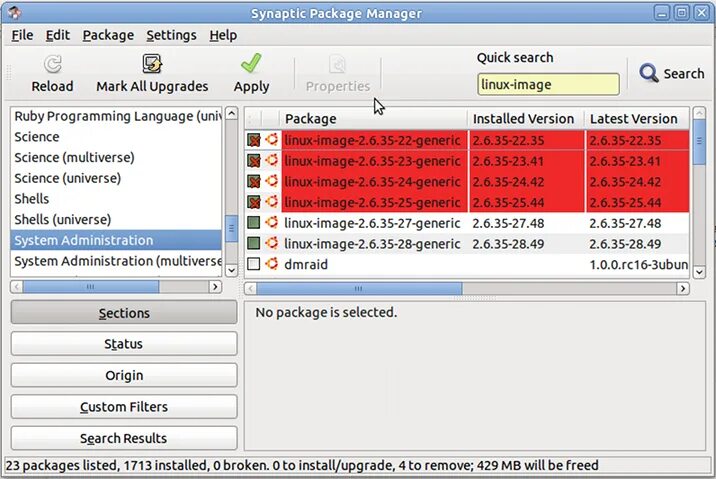Viewport: 716px width, 479px height.
Task: Click the Search magnifier icon
Action: coord(648,73)
